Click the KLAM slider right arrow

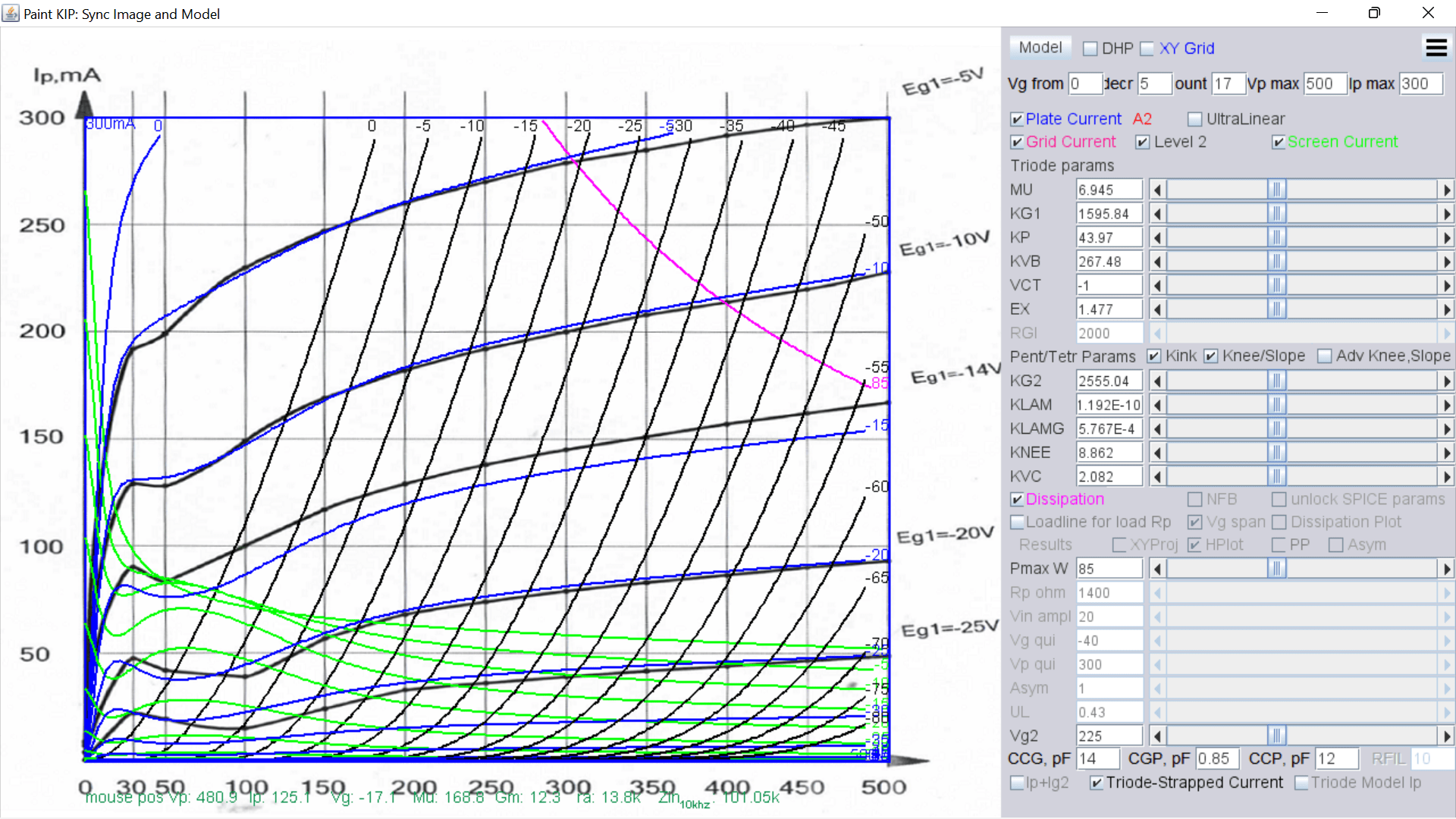tap(1446, 405)
